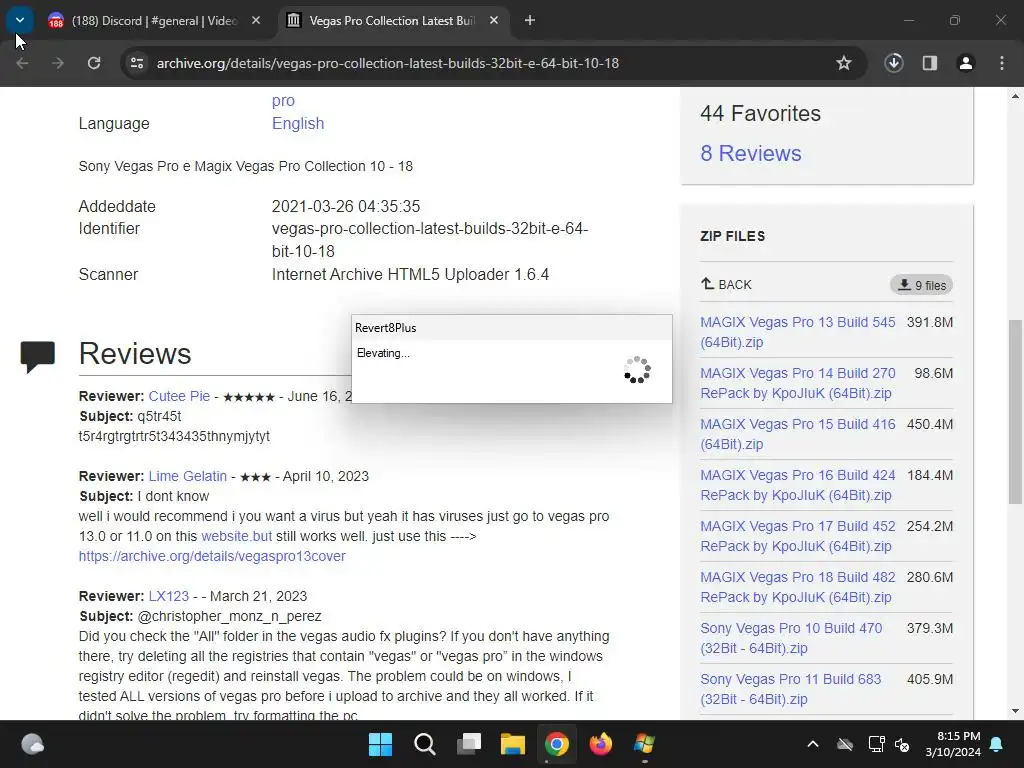Viewport: 1024px width, 768px height.
Task: Go forward to next page
Action: pos(58,63)
